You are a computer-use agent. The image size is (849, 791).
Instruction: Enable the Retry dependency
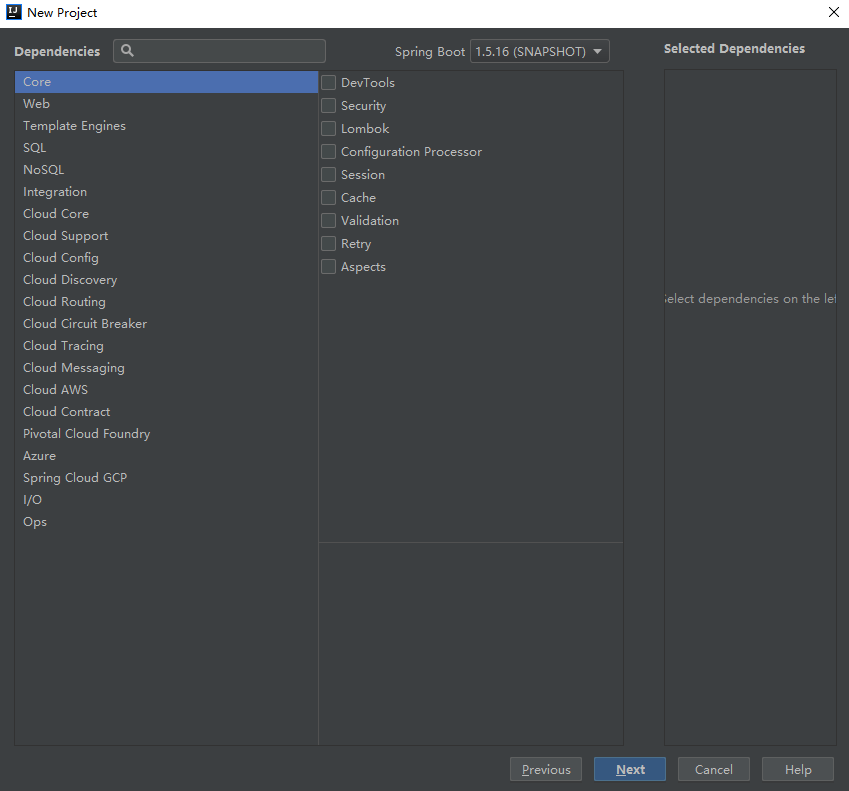329,244
